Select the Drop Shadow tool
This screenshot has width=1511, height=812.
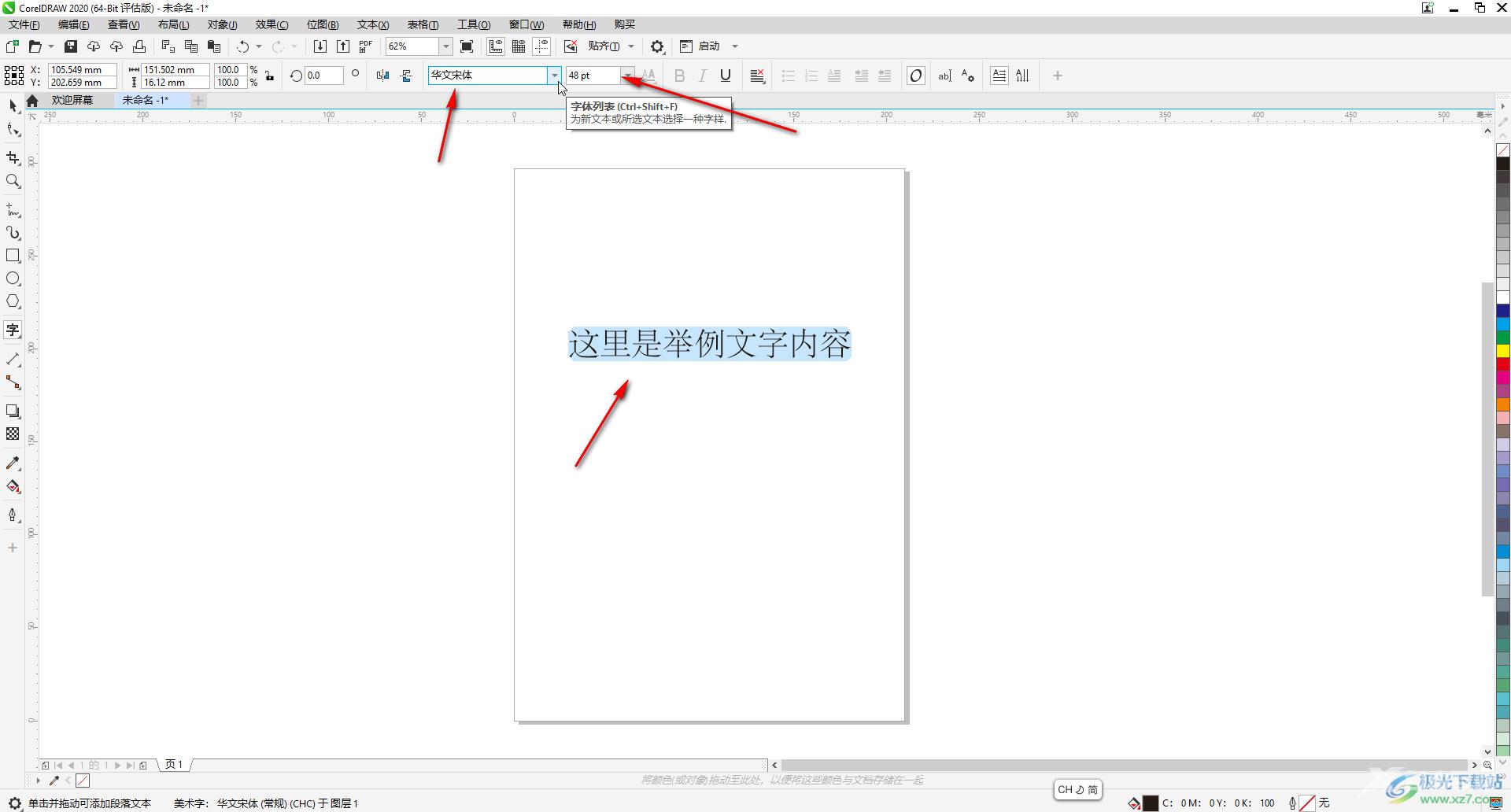(13, 411)
